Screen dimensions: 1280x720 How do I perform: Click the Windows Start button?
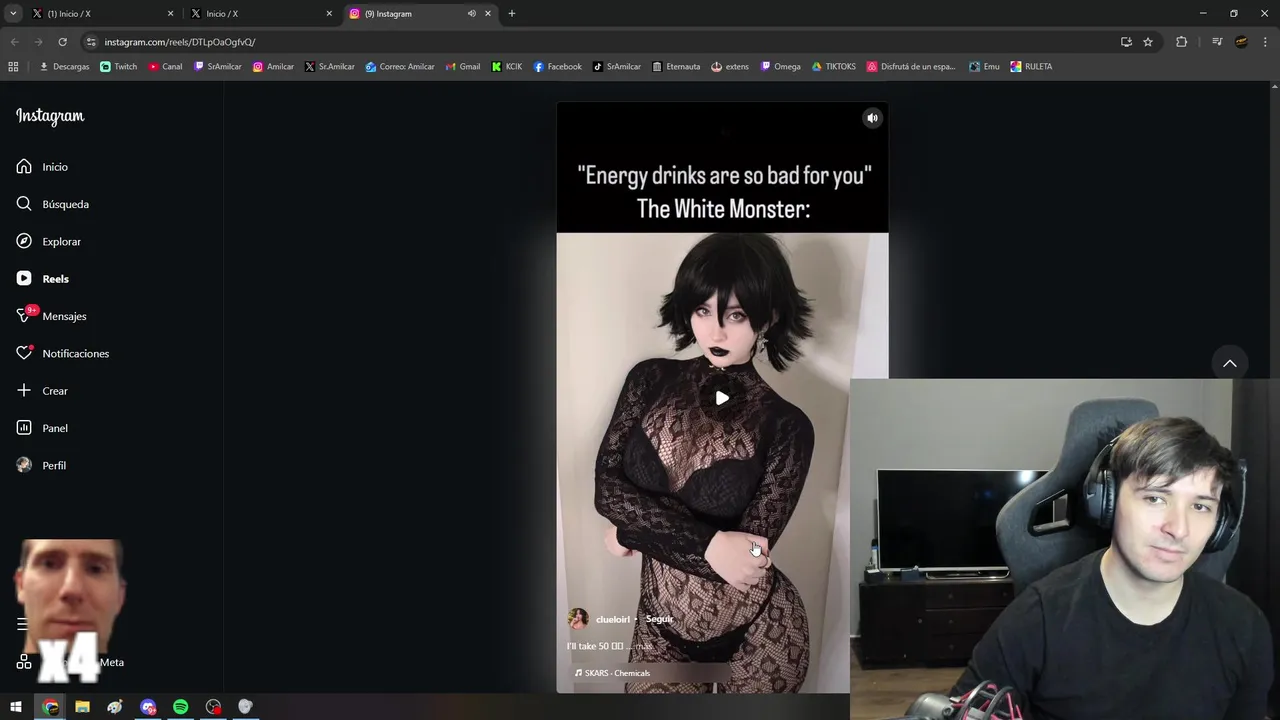pos(16,707)
